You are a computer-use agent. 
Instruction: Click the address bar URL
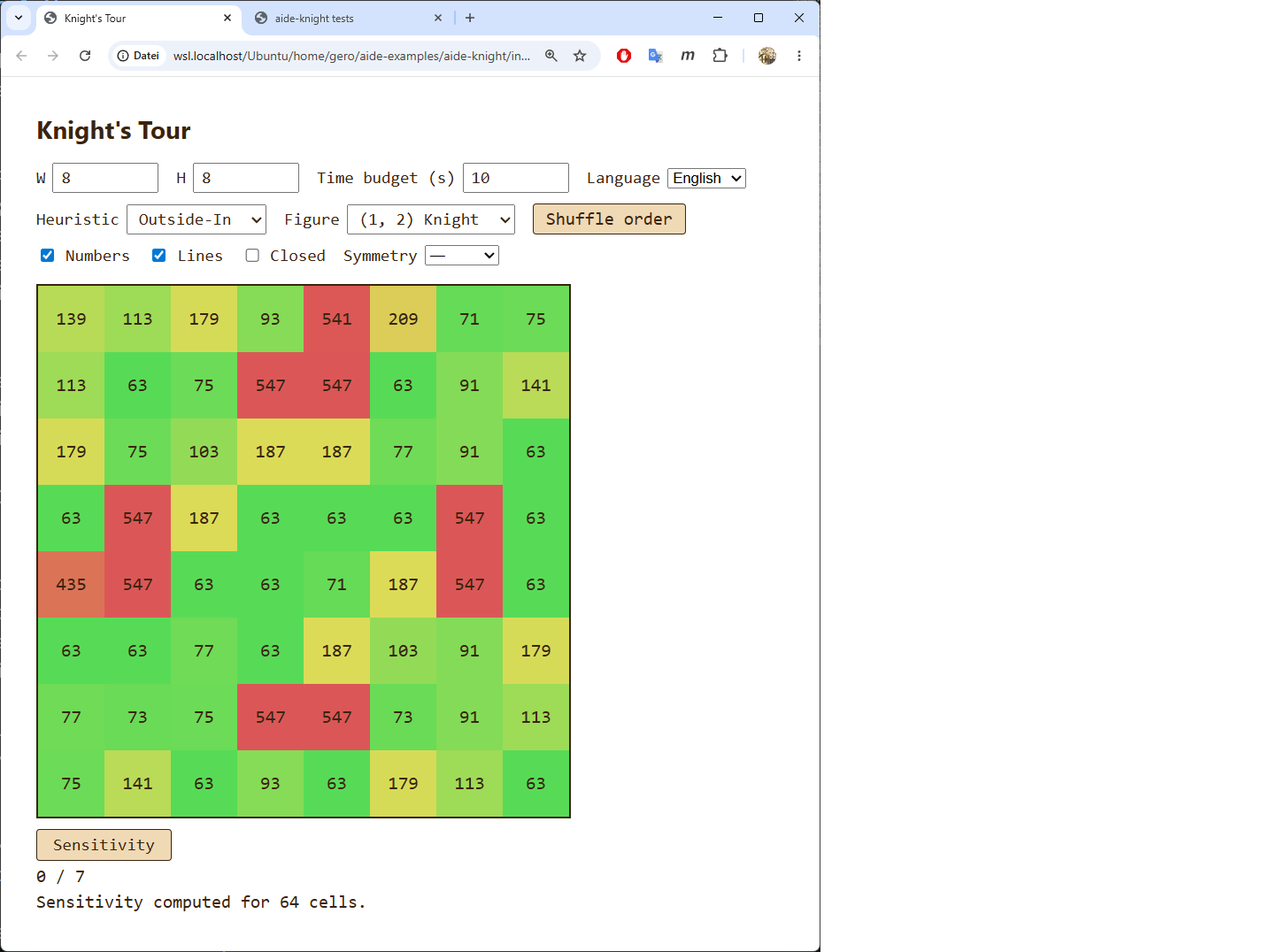351,56
